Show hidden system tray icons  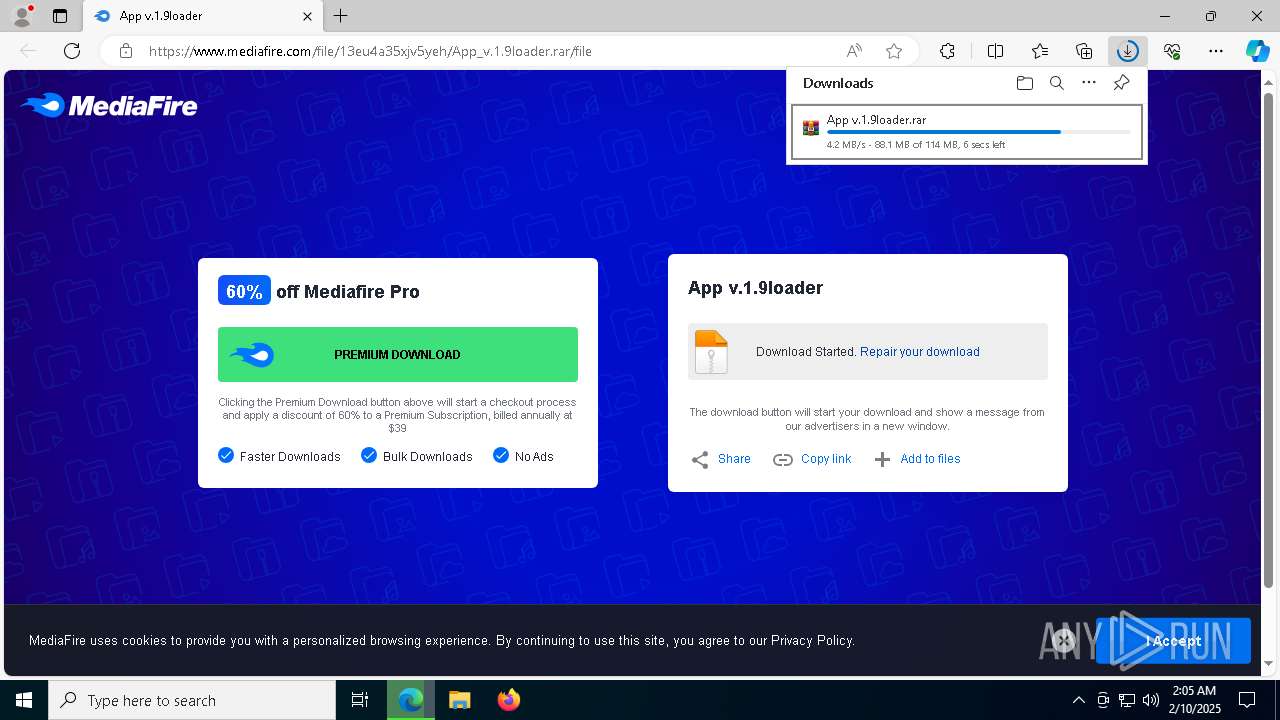click(1078, 700)
